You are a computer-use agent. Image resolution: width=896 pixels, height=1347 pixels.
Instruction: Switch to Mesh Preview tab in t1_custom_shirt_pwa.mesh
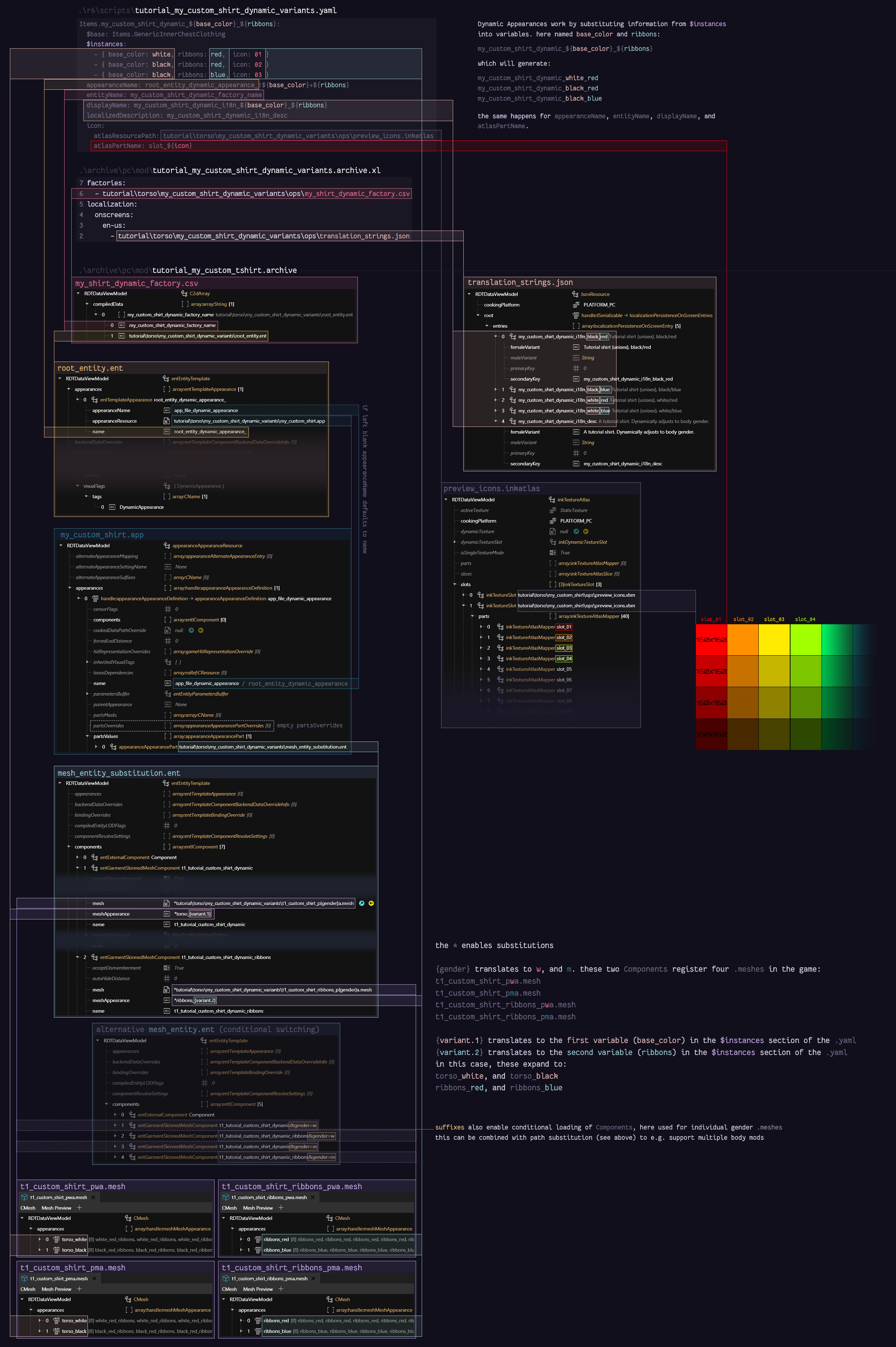(56, 1208)
